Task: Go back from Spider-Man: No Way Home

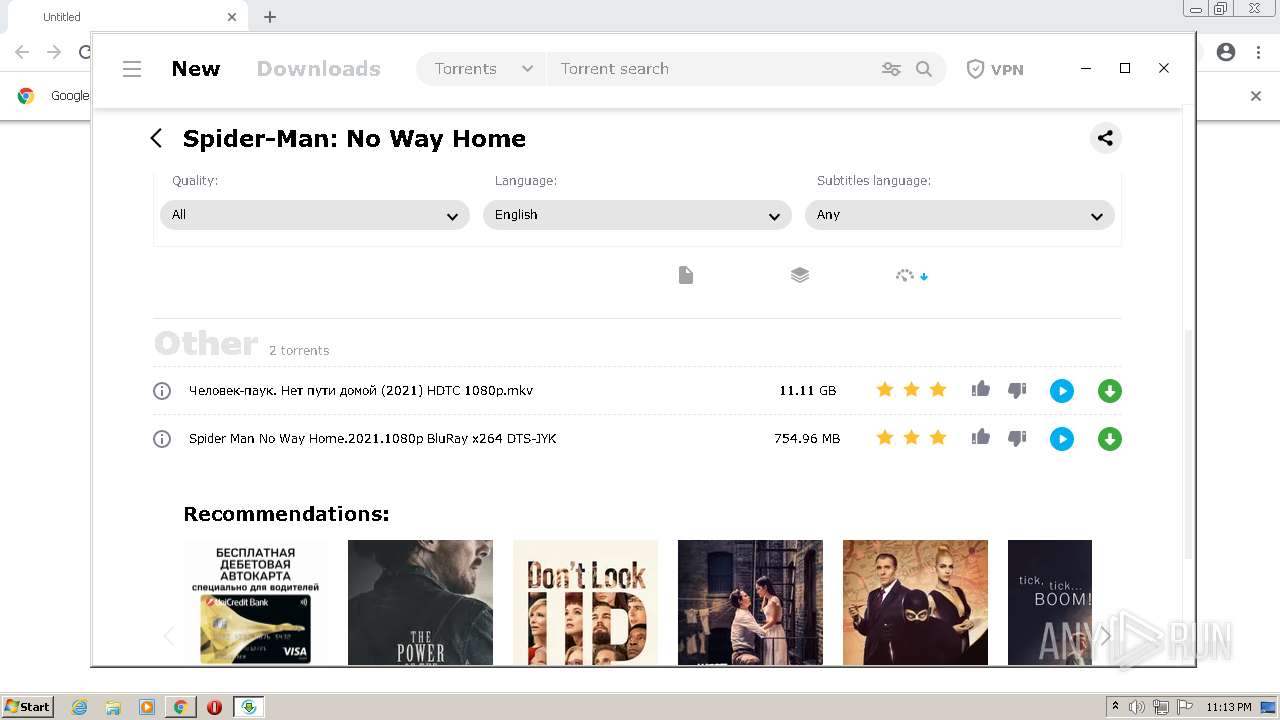Action: pyautogui.click(x=156, y=138)
